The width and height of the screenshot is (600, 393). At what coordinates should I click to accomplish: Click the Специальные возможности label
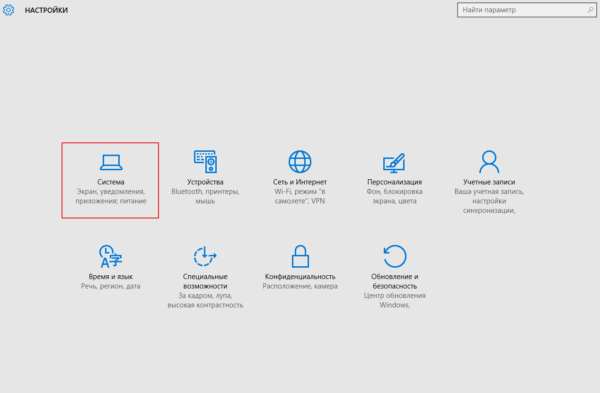pos(205,281)
